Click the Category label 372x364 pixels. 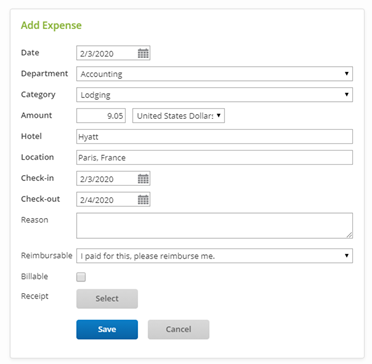(38, 94)
